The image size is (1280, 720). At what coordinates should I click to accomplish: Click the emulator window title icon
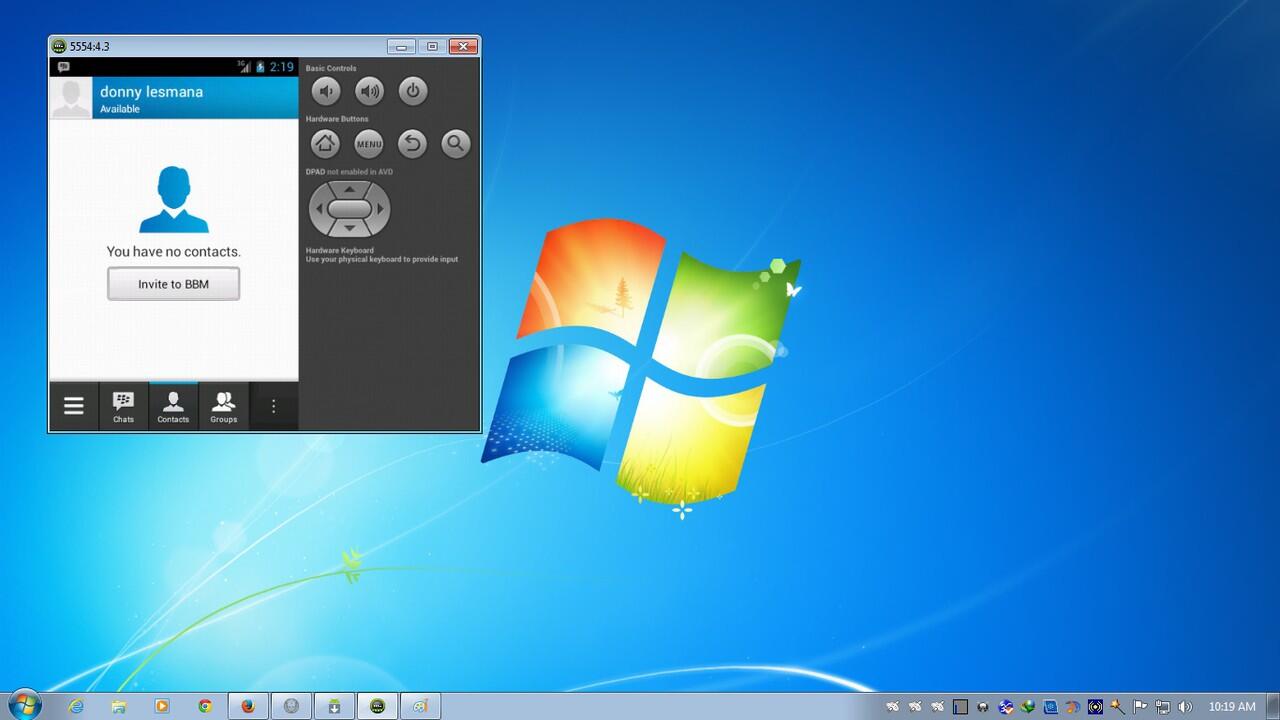coord(59,46)
